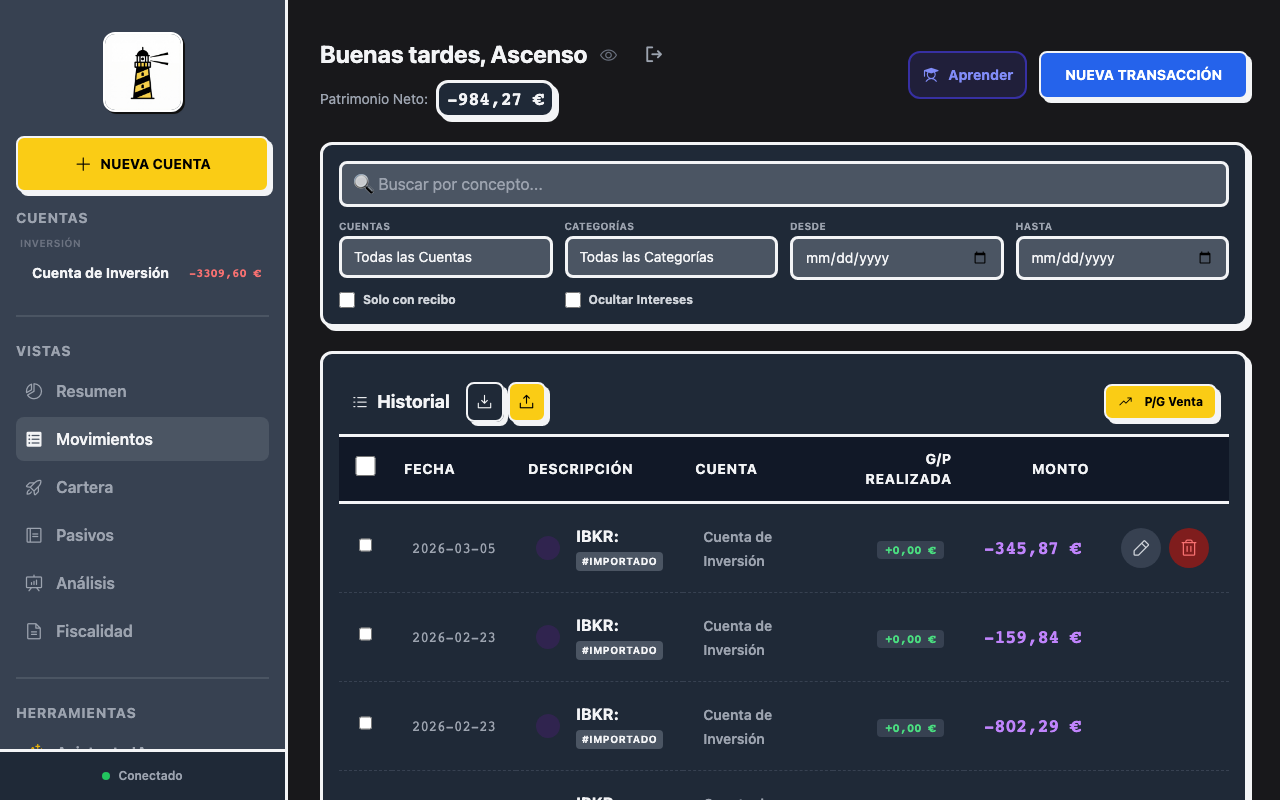
Task: Check the Ocultar Intereses checkbox
Action: pyautogui.click(x=573, y=300)
